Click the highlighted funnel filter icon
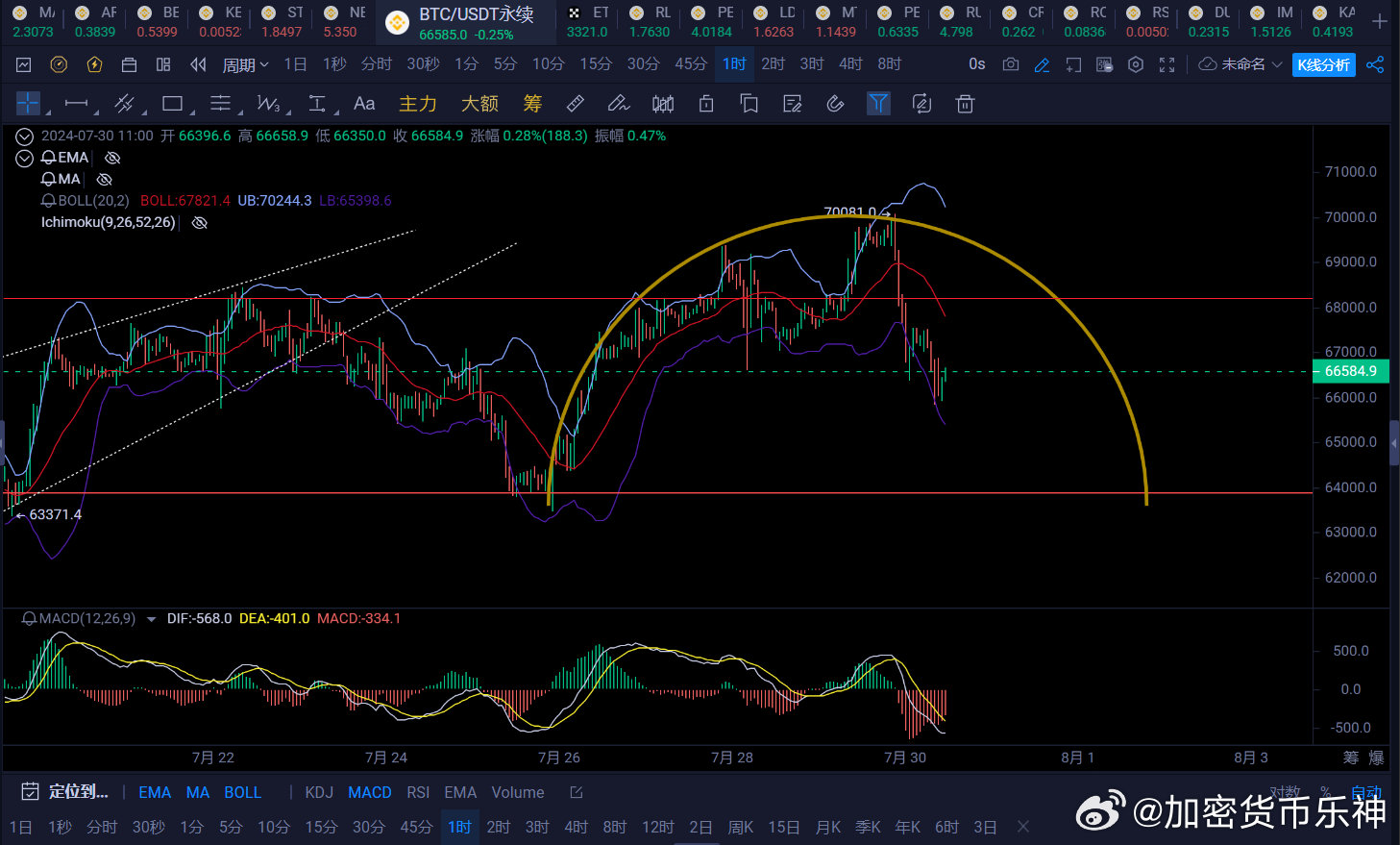 [x=878, y=104]
